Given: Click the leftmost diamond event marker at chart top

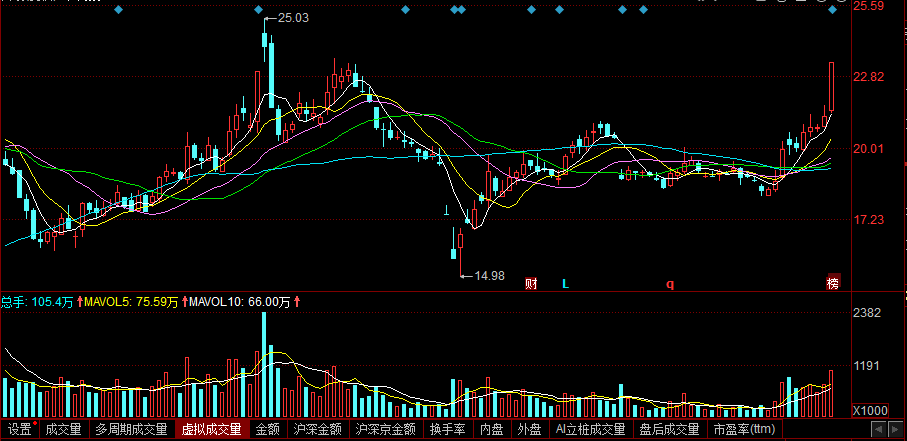Looking at the screenshot, I should click(x=119, y=10).
